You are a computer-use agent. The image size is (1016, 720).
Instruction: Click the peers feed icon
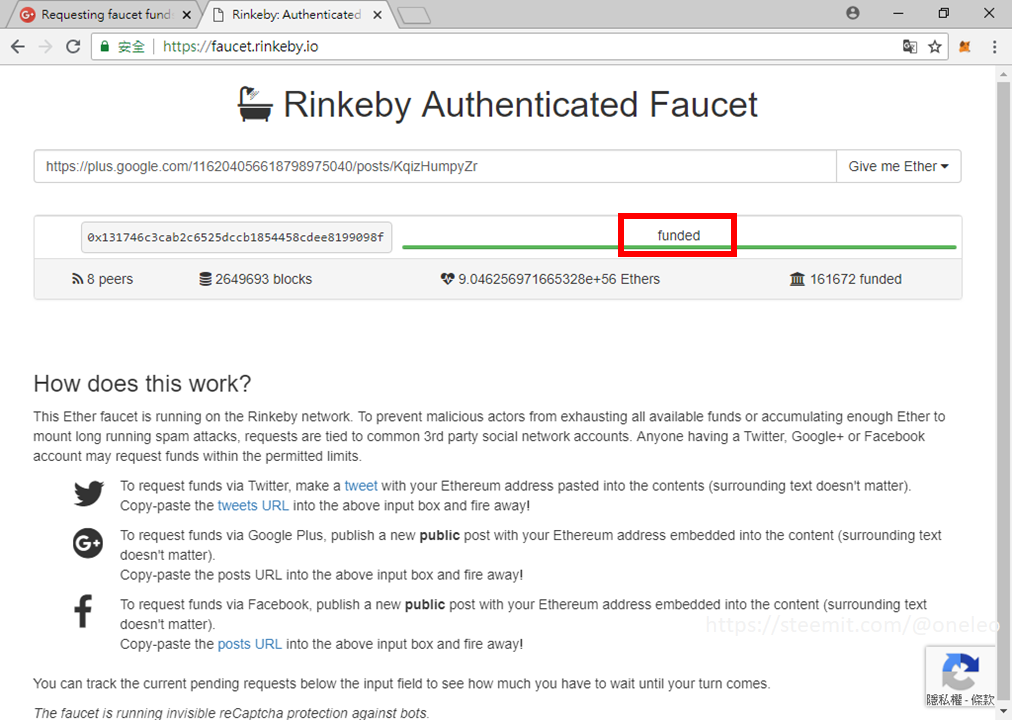pyautogui.click(x=77, y=279)
